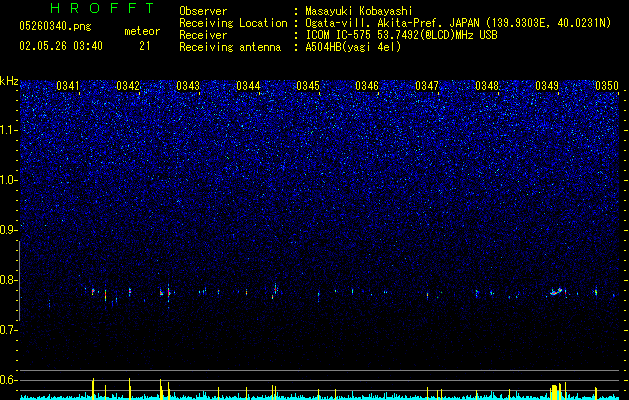Click the 0.7 frequency axis label
This screenshot has height=400, width=629.
(9, 330)
